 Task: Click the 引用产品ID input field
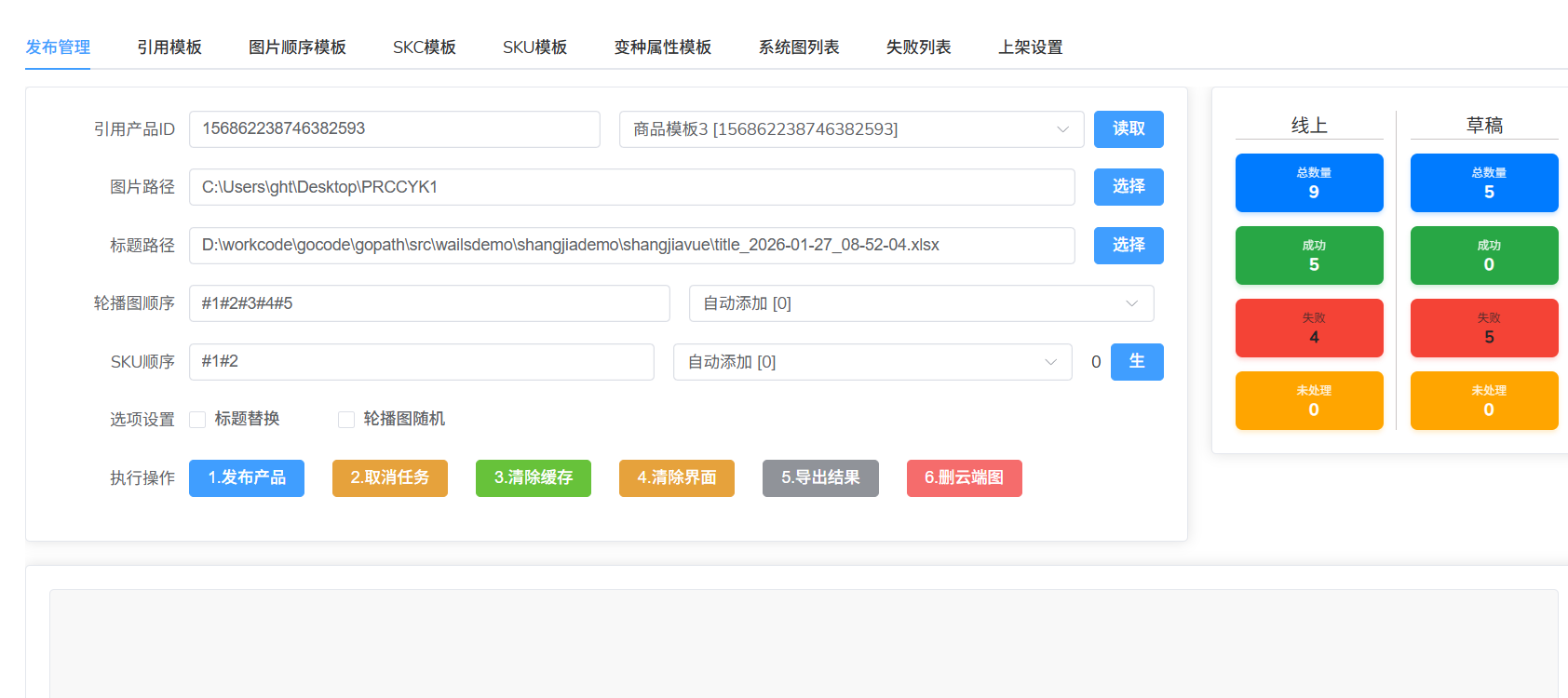coord(394,129)
